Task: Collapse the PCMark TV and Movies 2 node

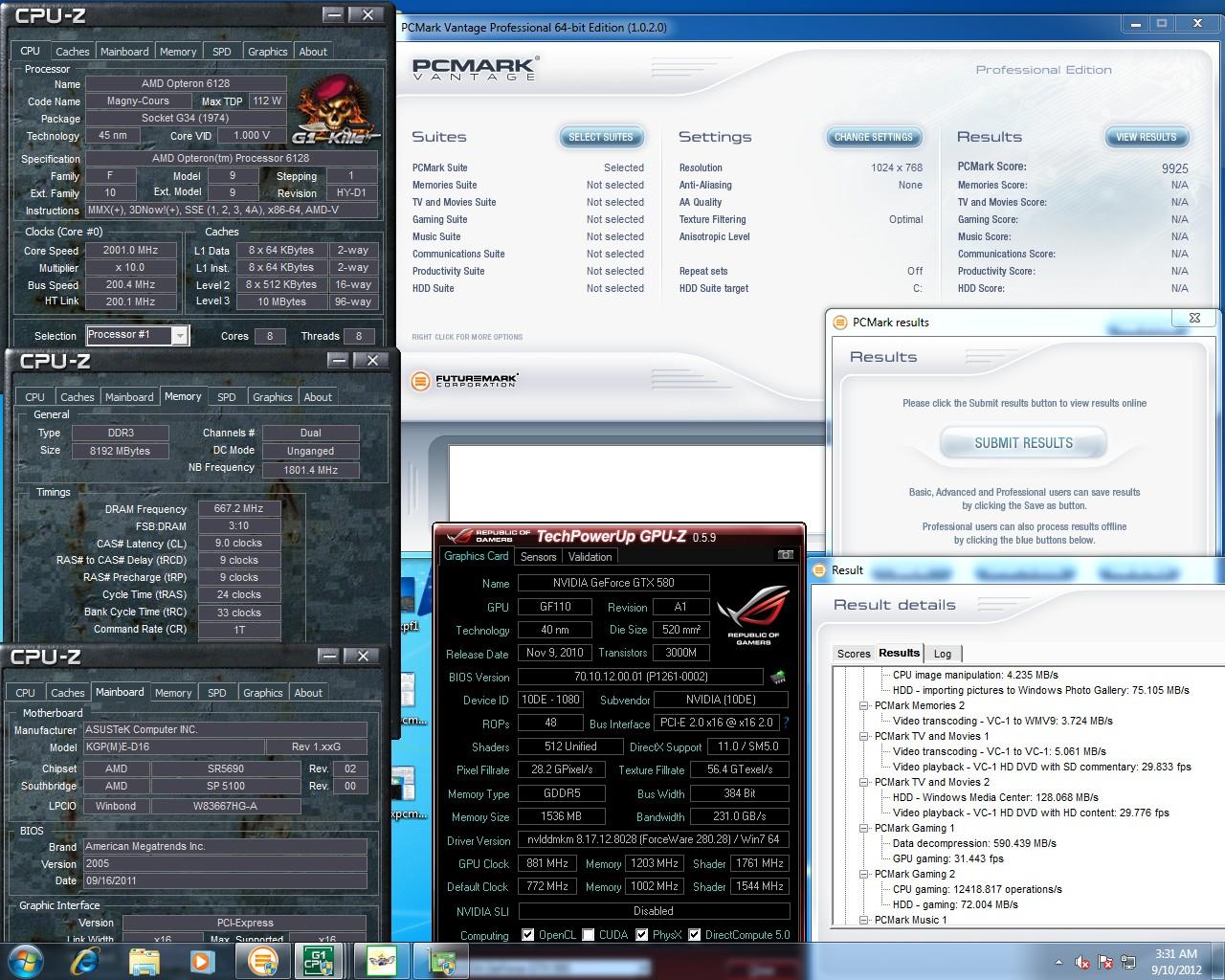Action: click(x=863, y=782)
